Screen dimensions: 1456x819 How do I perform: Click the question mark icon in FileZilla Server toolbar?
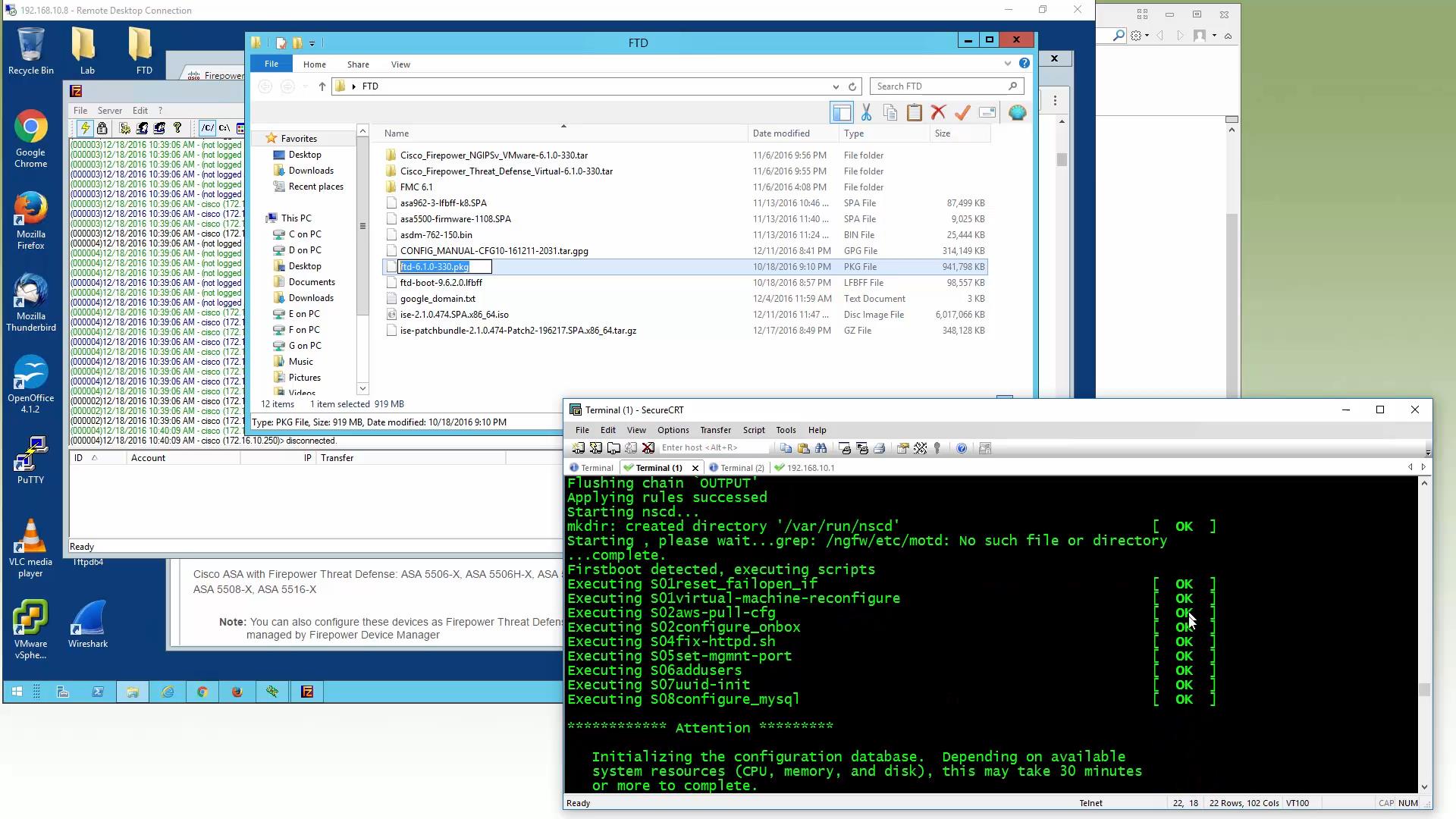pyautogui.click(x=177, y=128)
